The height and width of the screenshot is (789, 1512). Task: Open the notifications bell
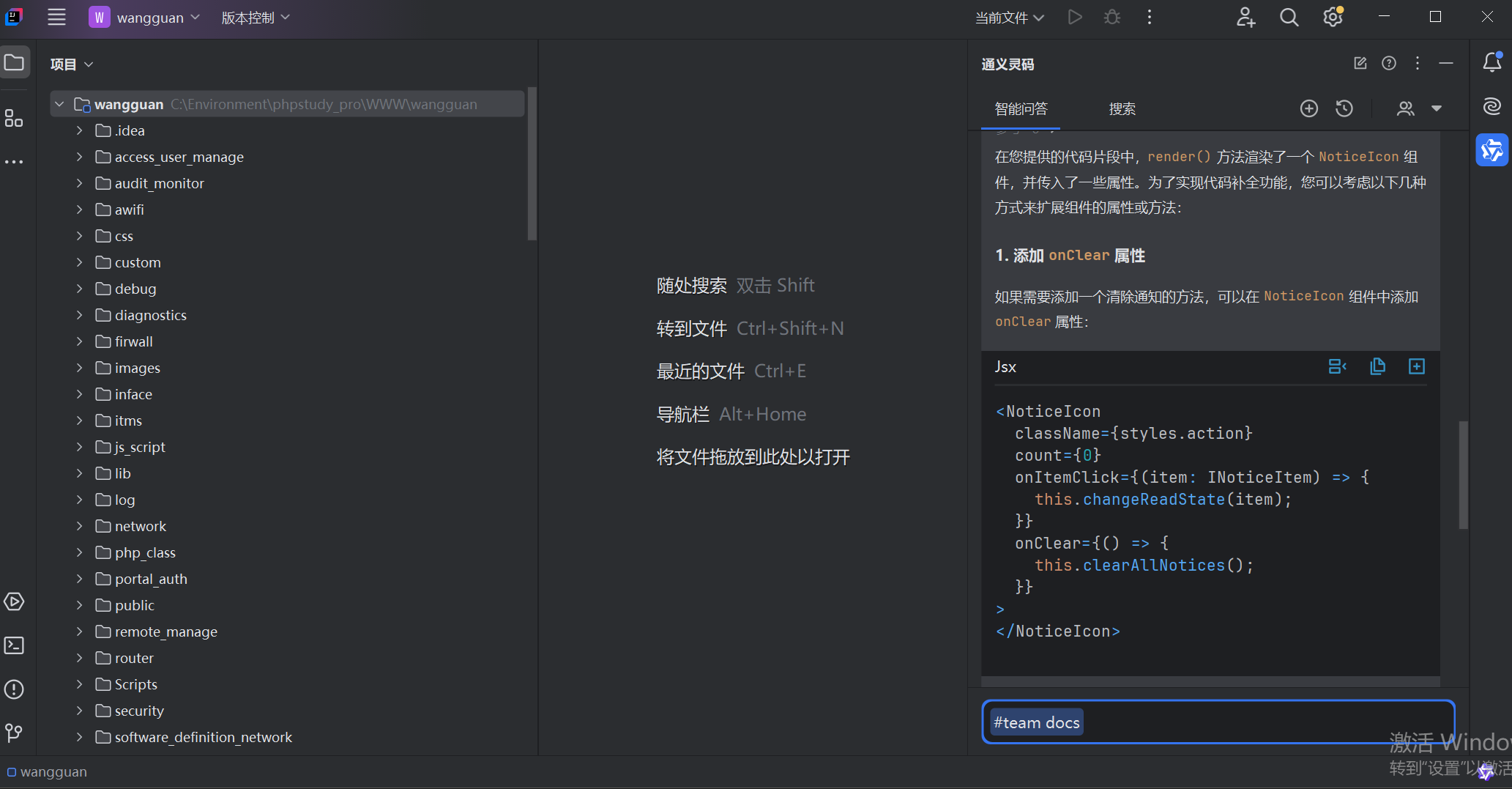click(1492, 62)
